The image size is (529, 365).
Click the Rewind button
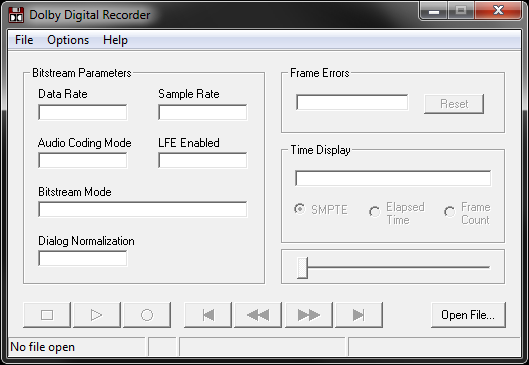tap(258, 315)
